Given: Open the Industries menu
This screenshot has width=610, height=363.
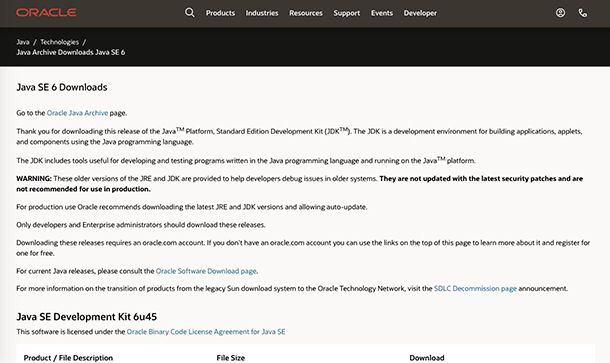Looking at the screenshot, I should (262, 13).
